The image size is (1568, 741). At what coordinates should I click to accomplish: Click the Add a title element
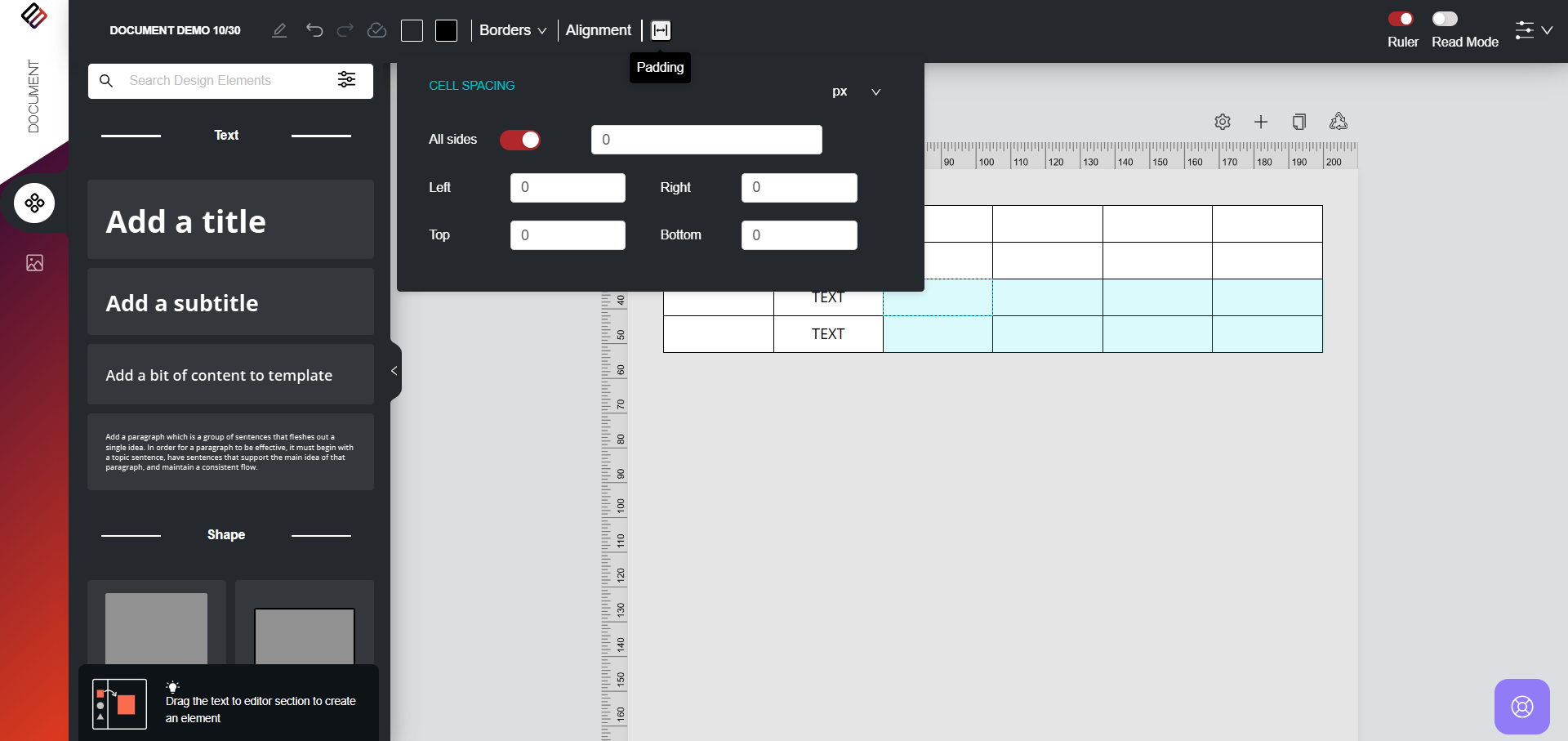click(x=230, y=221)
